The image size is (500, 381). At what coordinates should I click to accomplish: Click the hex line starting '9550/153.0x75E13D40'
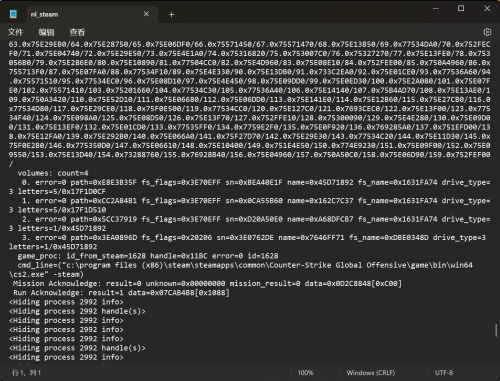(x=249, y=155)
